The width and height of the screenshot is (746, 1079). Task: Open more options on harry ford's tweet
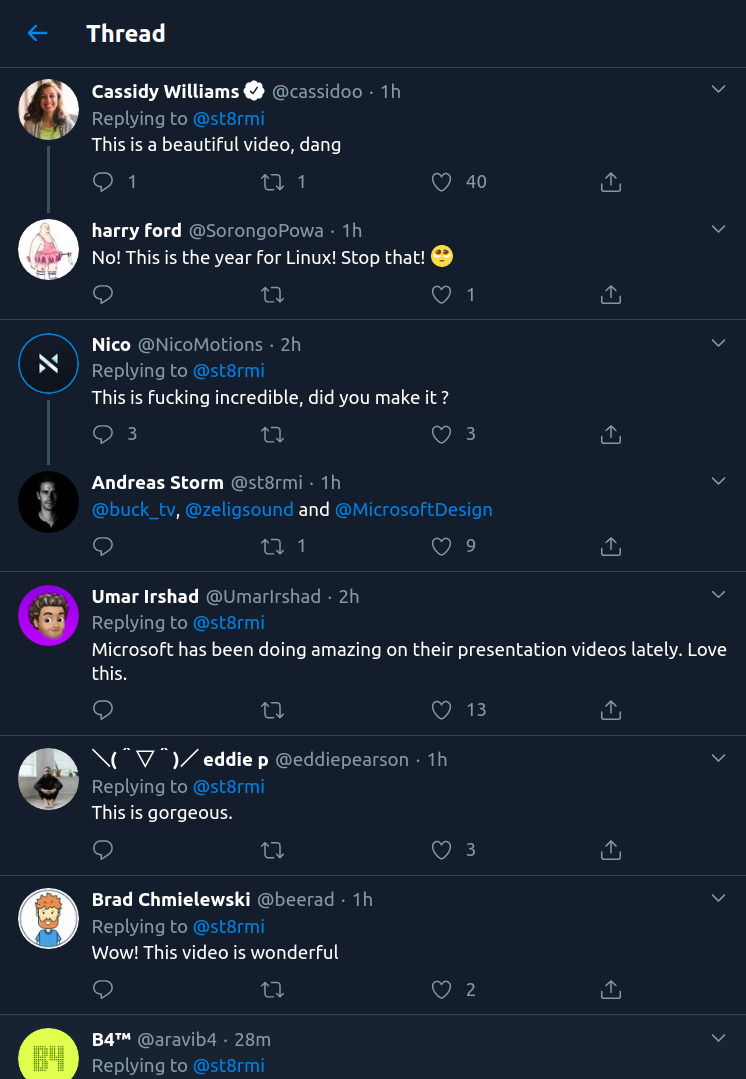pyautogui.click(x=718, y=228)
